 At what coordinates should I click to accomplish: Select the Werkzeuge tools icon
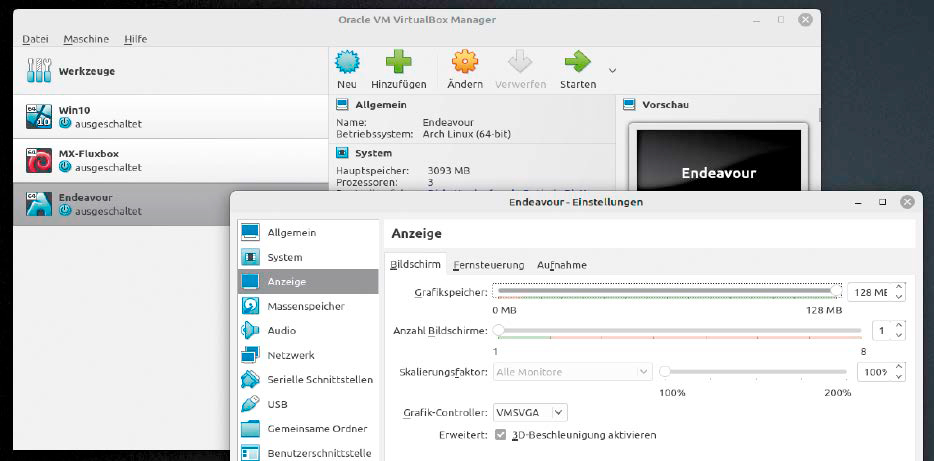click(39, 71)
